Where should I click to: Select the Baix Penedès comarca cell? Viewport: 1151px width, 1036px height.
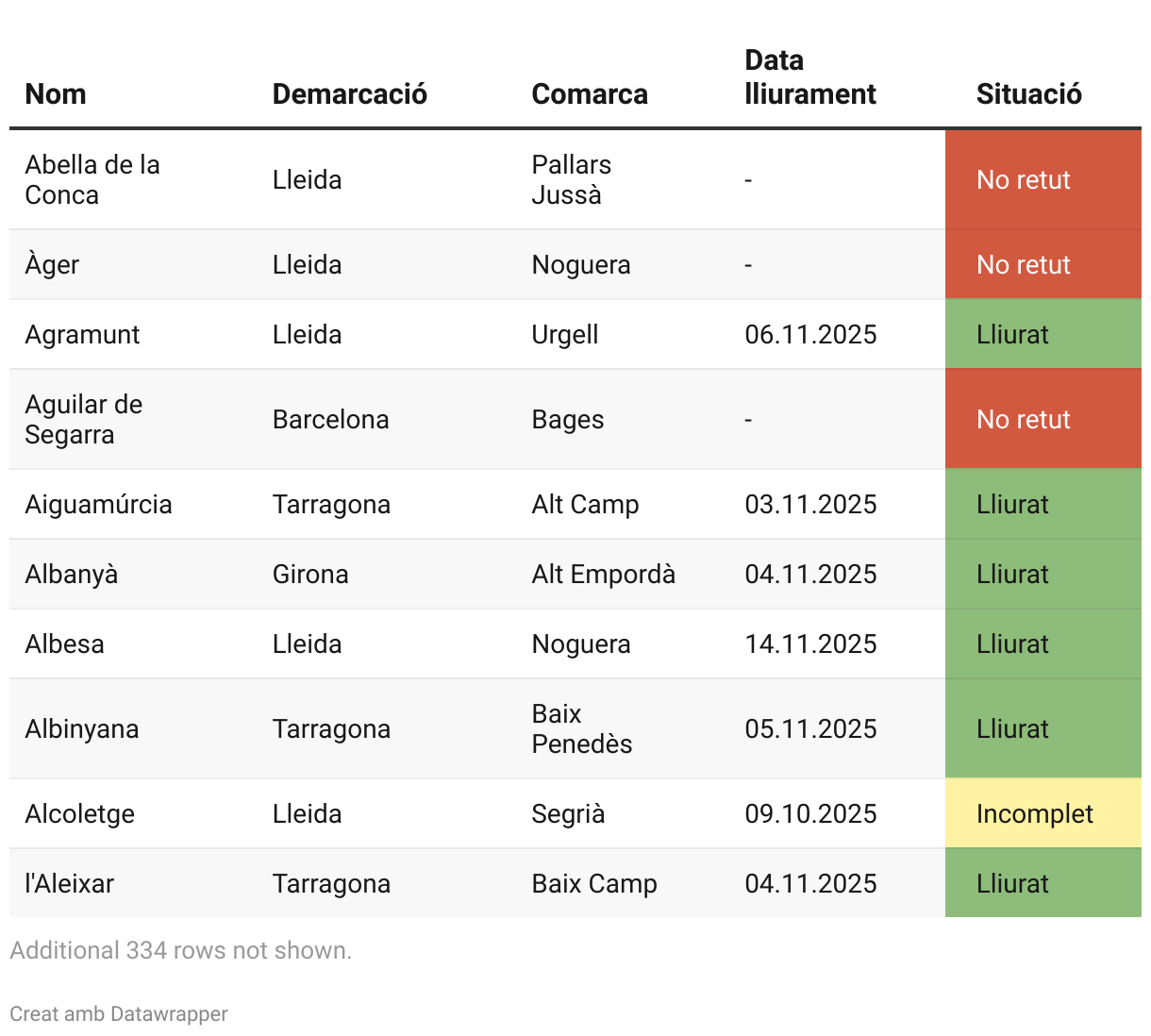pos(581,729)
